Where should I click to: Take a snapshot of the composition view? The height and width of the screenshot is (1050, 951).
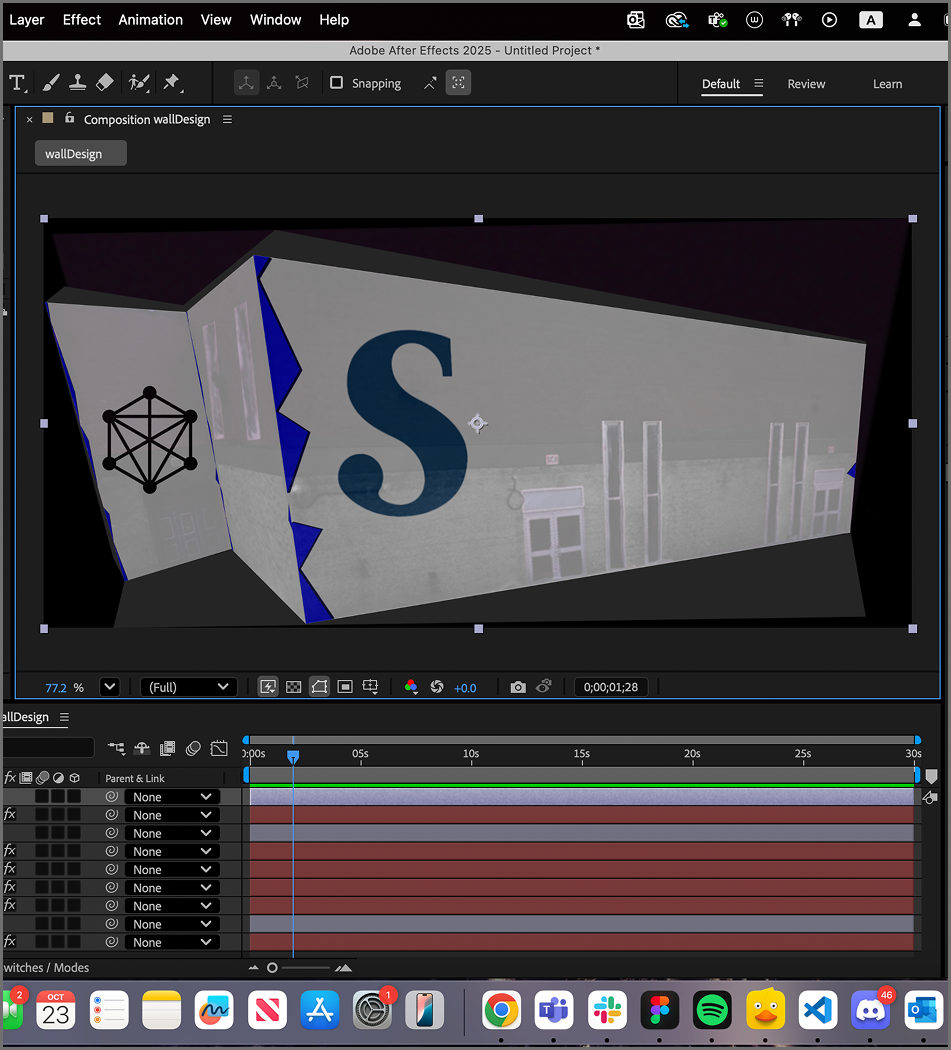[518, 687]
